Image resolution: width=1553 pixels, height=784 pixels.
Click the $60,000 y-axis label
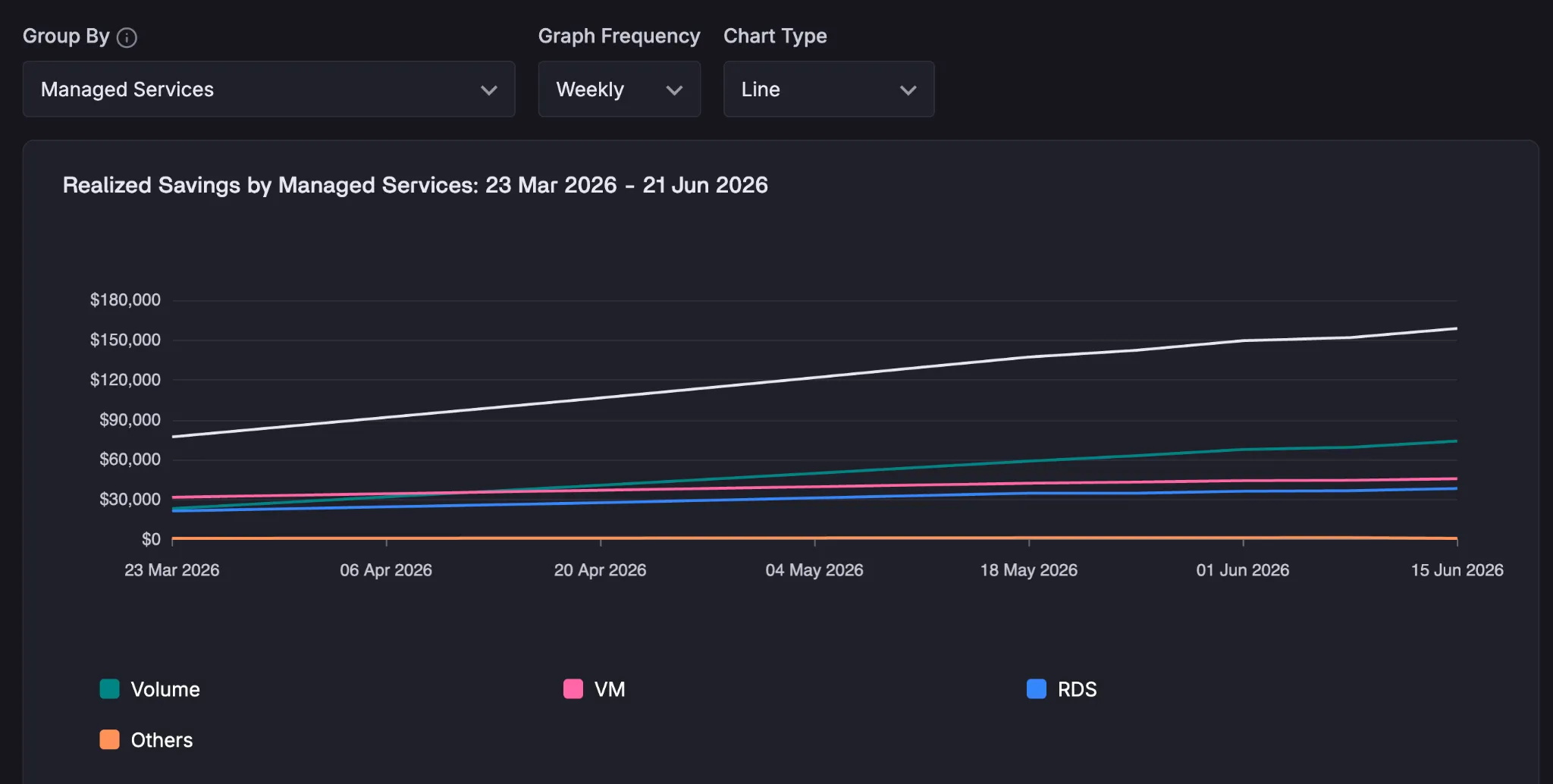pos(130,459)
